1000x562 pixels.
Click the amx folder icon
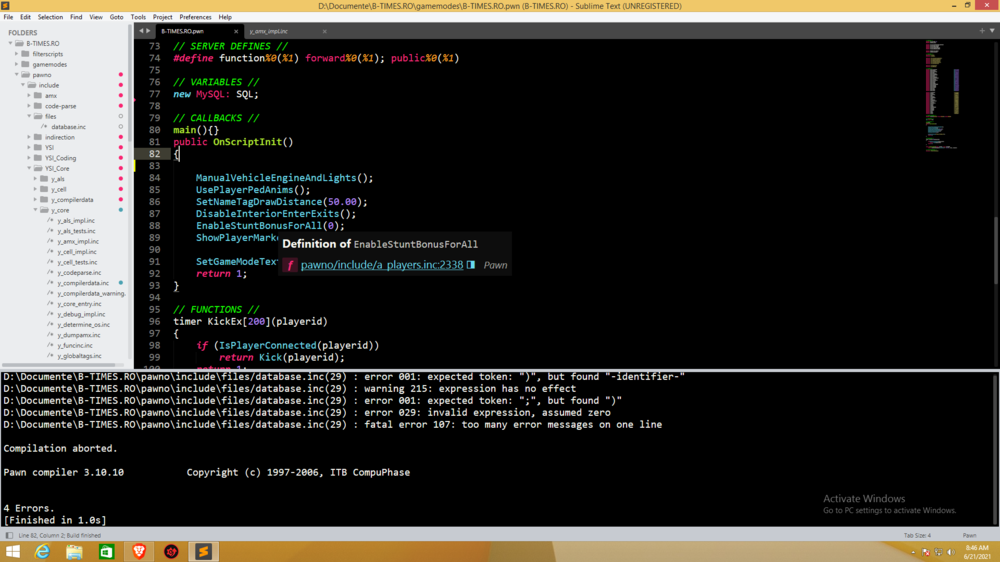click(38, 96)
